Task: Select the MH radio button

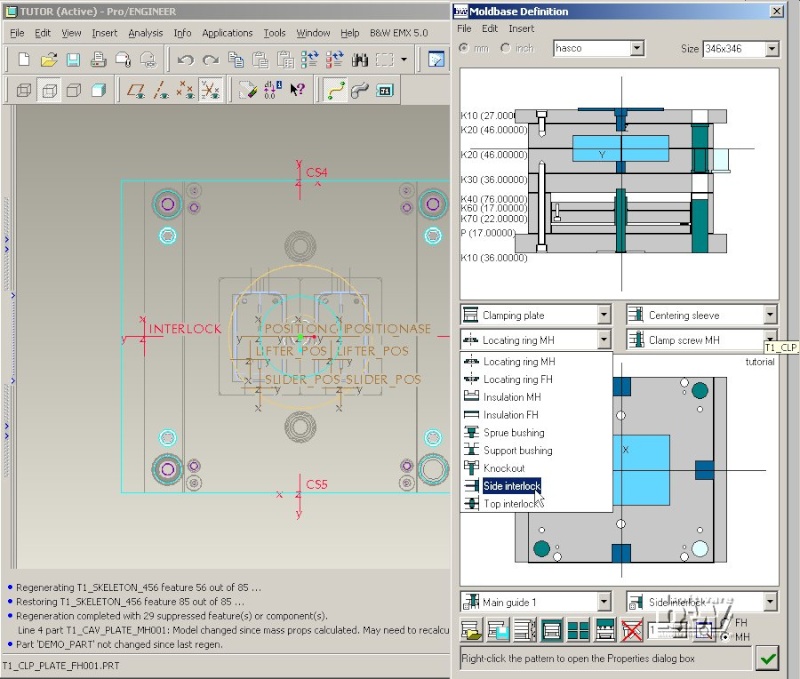Action: point(726,637)
